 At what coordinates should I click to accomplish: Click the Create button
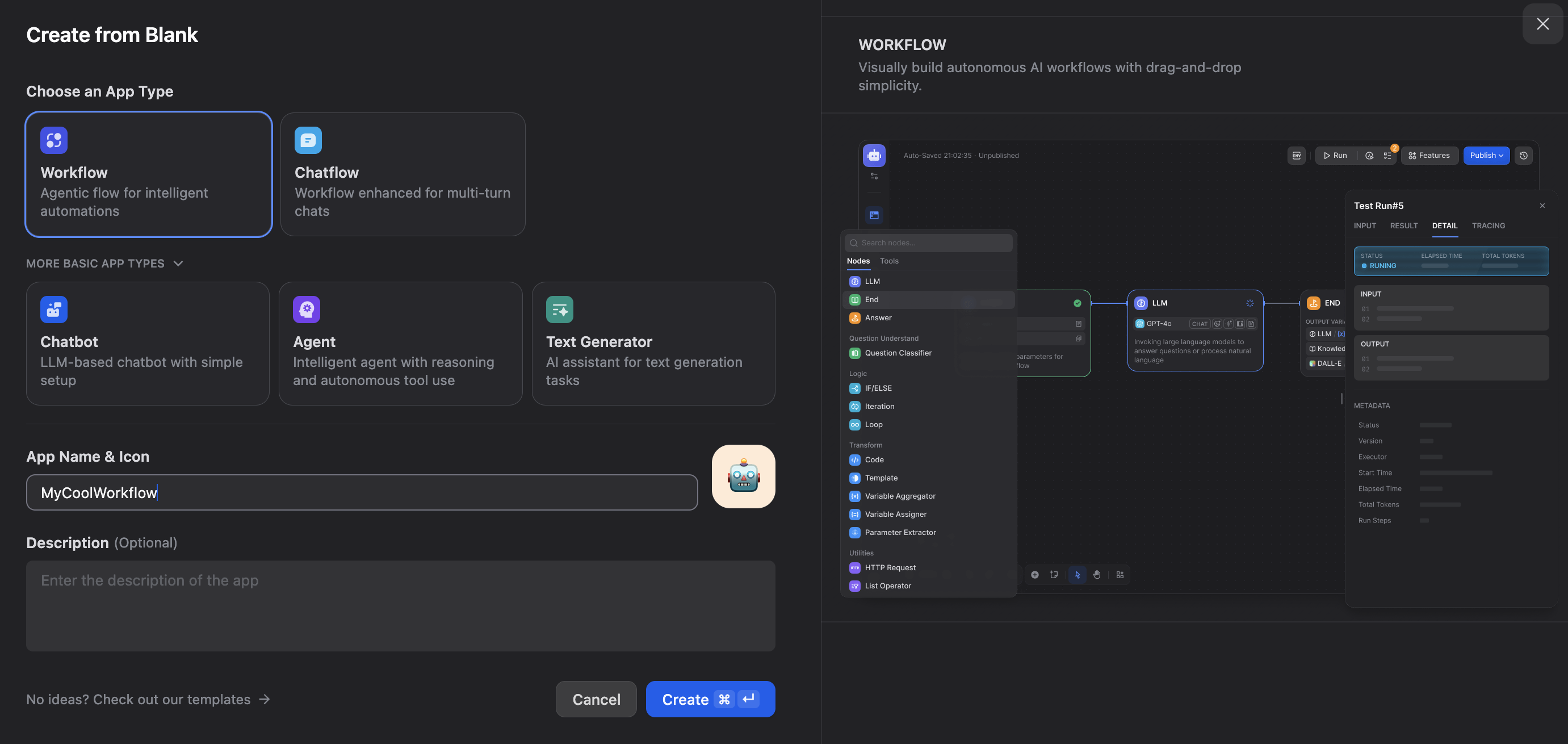[x=710, y=700]
